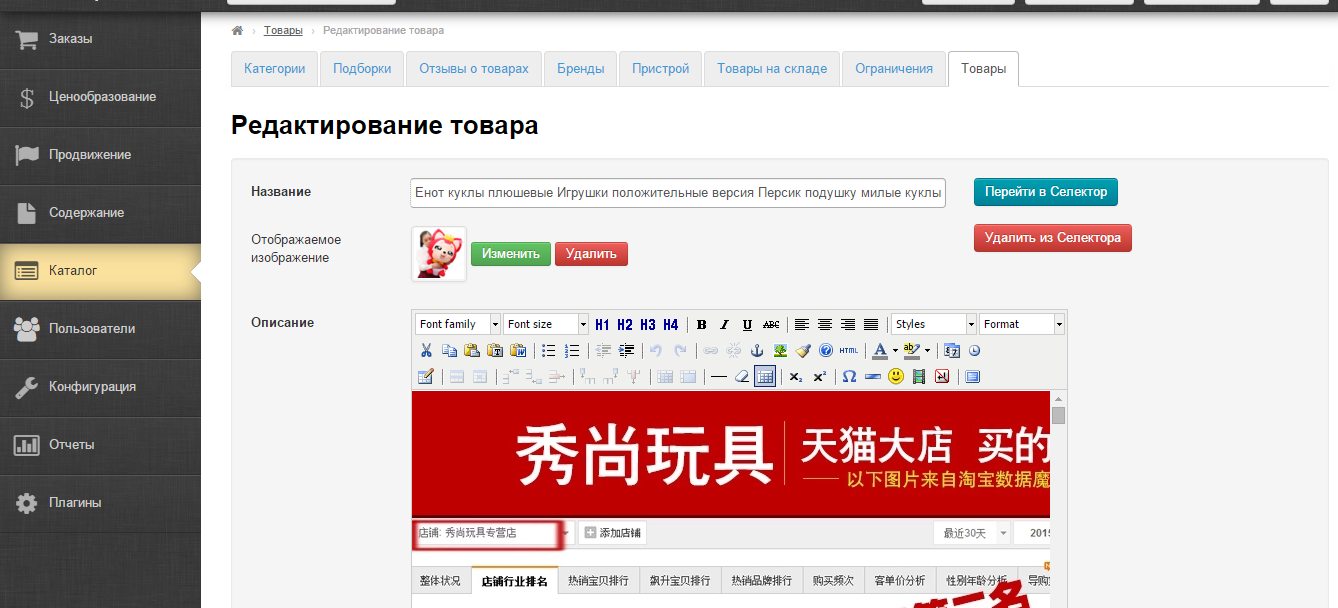Apply subscript formatting
1338x608 pixels.
(796, 377)
